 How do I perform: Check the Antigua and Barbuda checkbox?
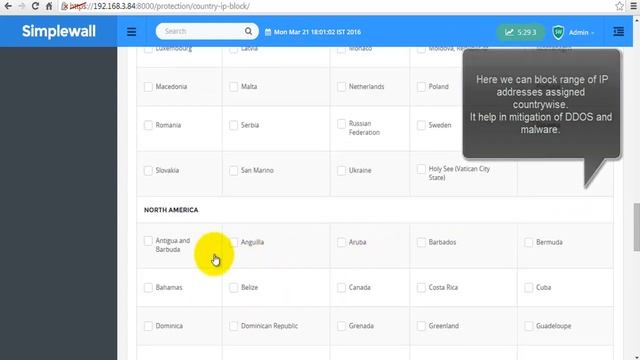click(148, 241)
